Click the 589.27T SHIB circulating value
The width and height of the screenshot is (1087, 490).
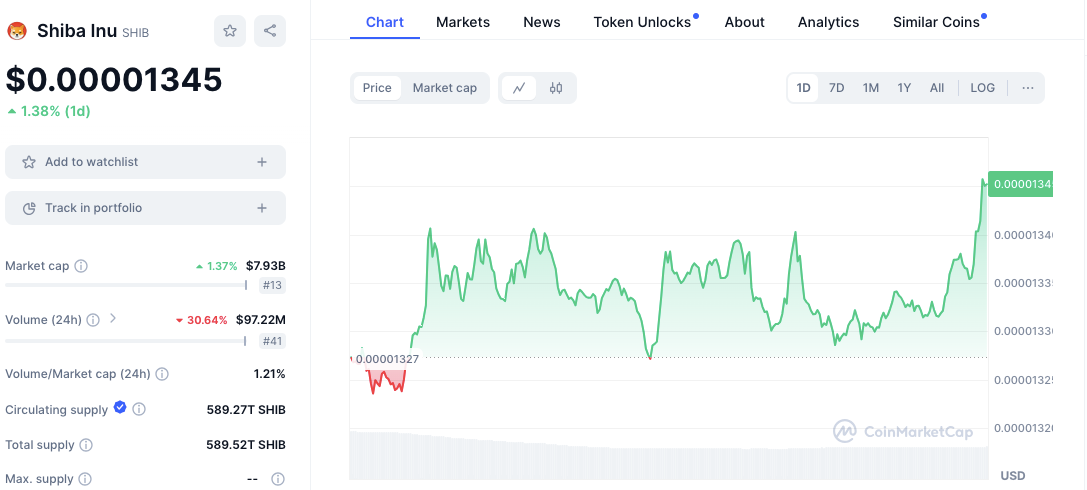click(x=246, y=410)
